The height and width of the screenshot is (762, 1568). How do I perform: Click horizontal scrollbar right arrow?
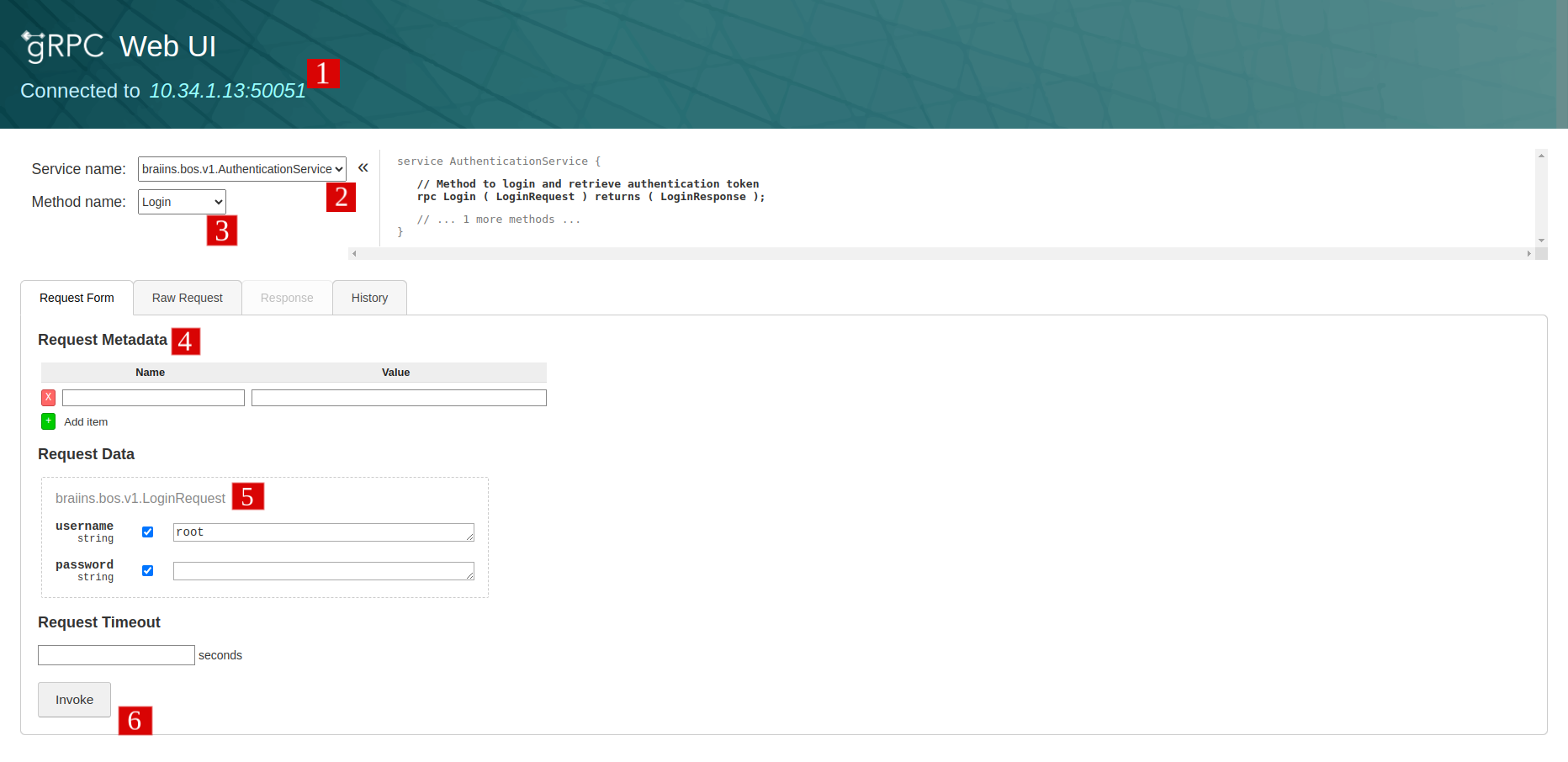[1528, 253]
